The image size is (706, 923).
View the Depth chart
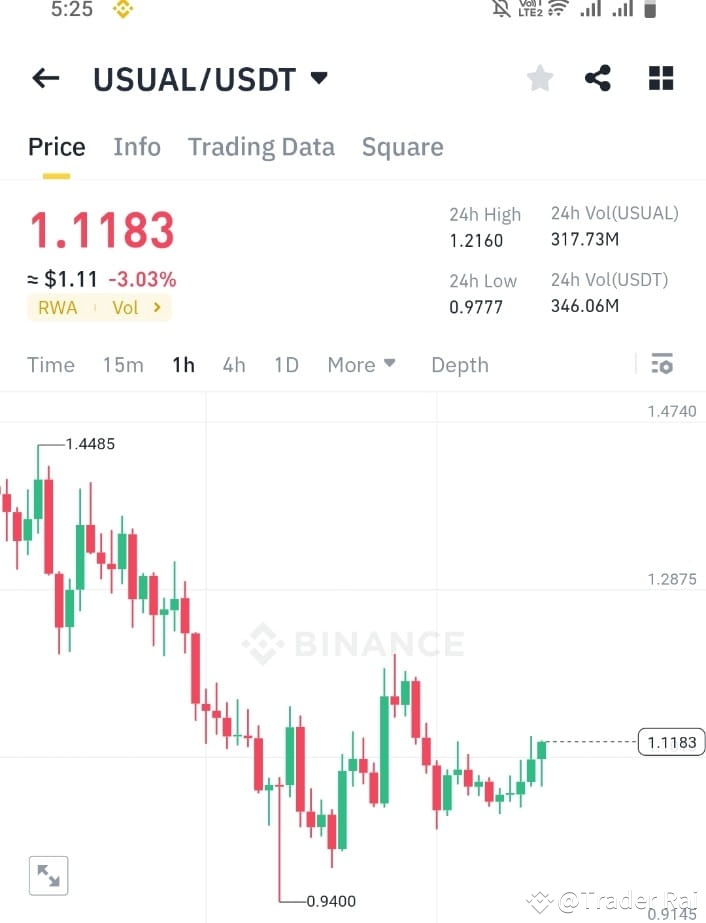(x=459, y=364)
